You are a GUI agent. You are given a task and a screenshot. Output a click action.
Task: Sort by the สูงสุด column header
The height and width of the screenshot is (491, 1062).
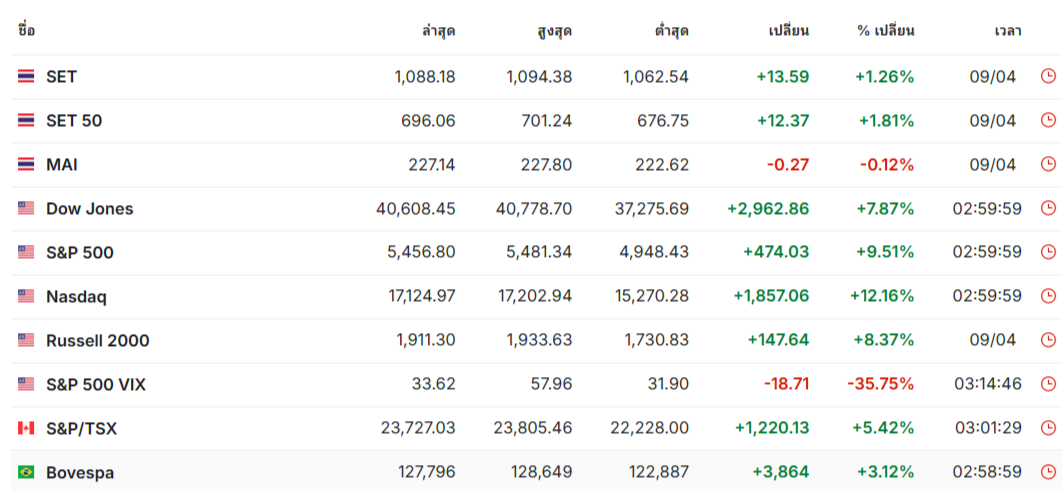(x=554, y=31)
